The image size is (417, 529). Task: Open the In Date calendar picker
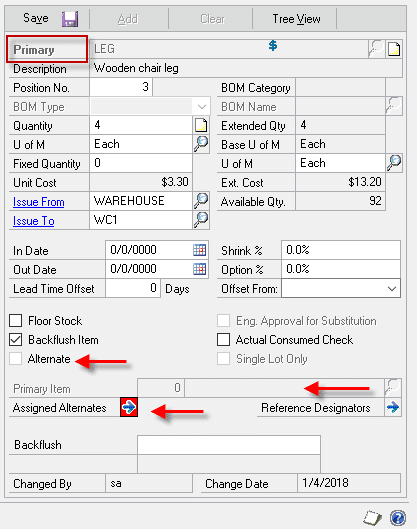point(199,250)
